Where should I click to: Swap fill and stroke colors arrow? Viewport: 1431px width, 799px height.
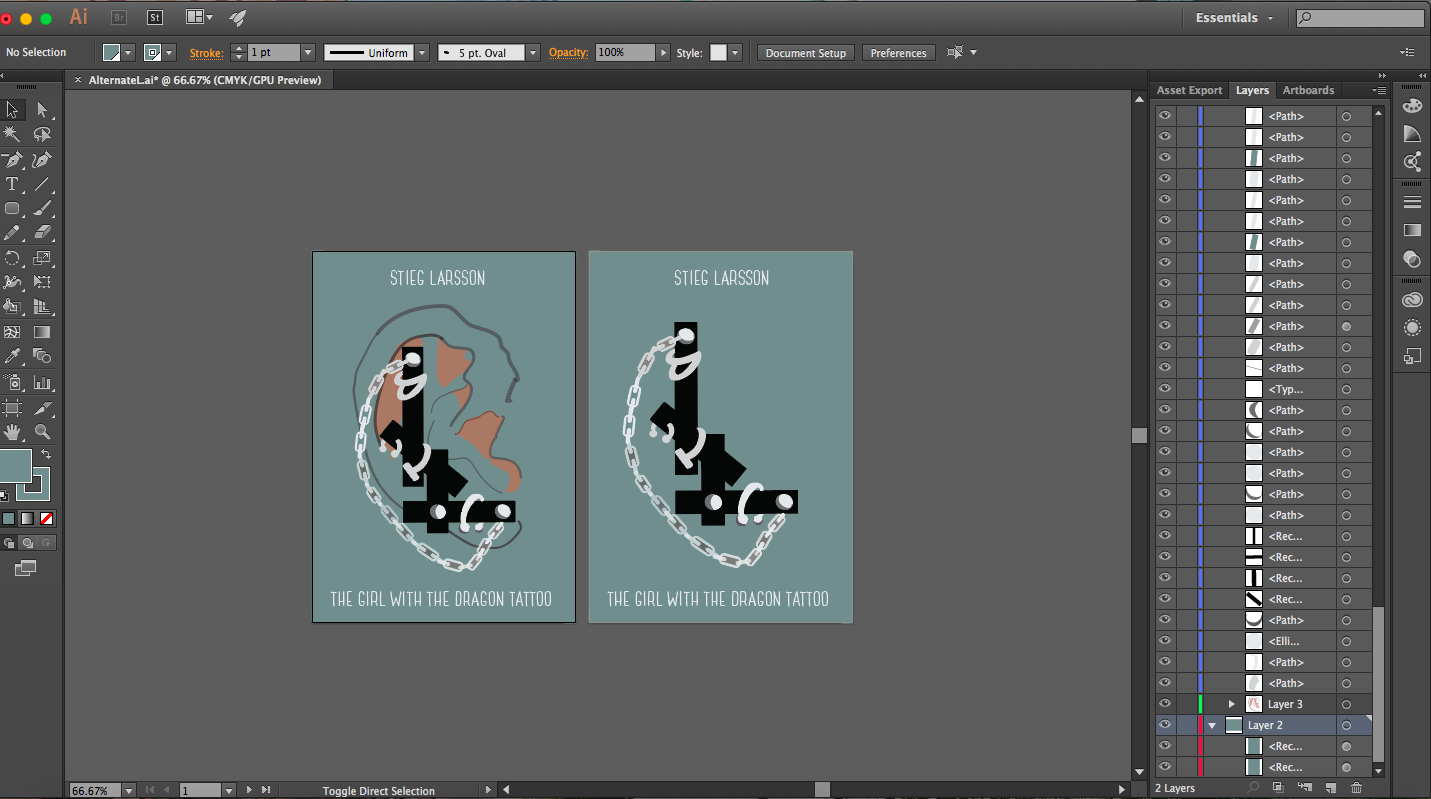46,454
